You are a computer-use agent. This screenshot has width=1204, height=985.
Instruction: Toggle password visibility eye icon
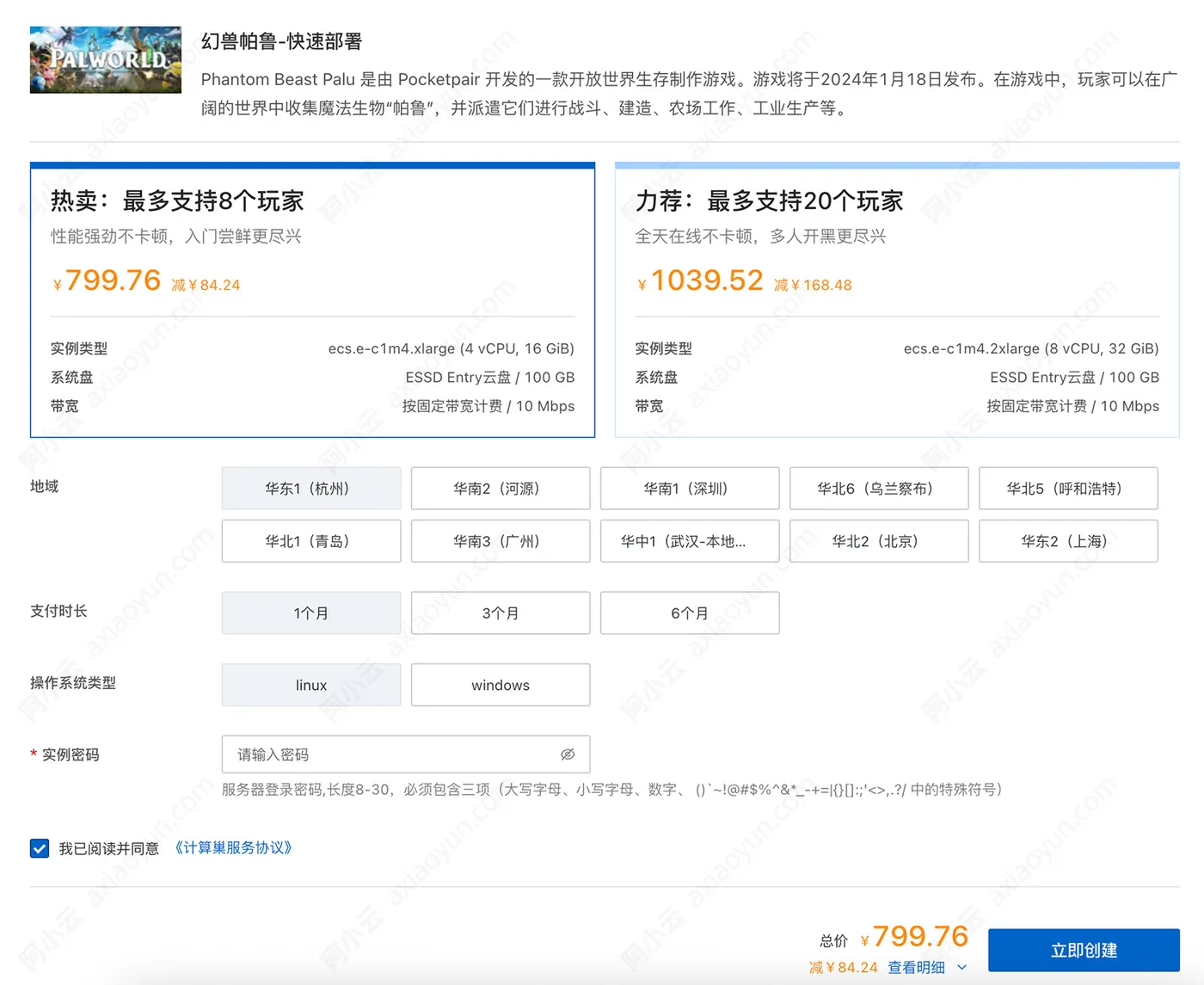(x=568, y=754)
